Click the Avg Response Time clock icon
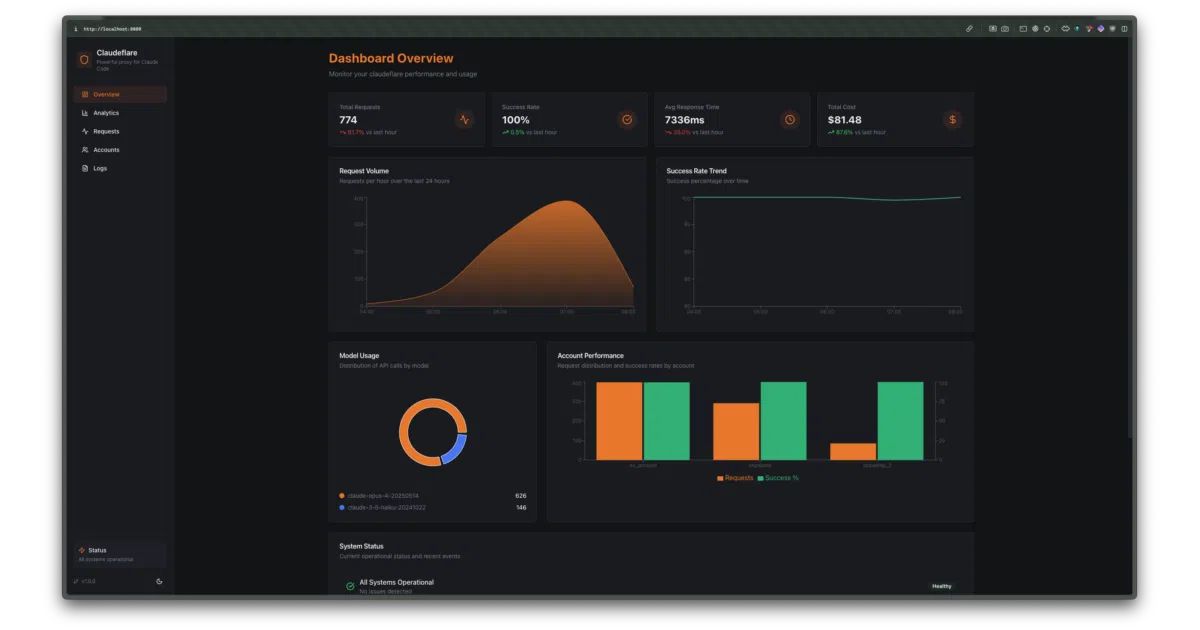Screen dimensions: 1200x630 point(790,120)
